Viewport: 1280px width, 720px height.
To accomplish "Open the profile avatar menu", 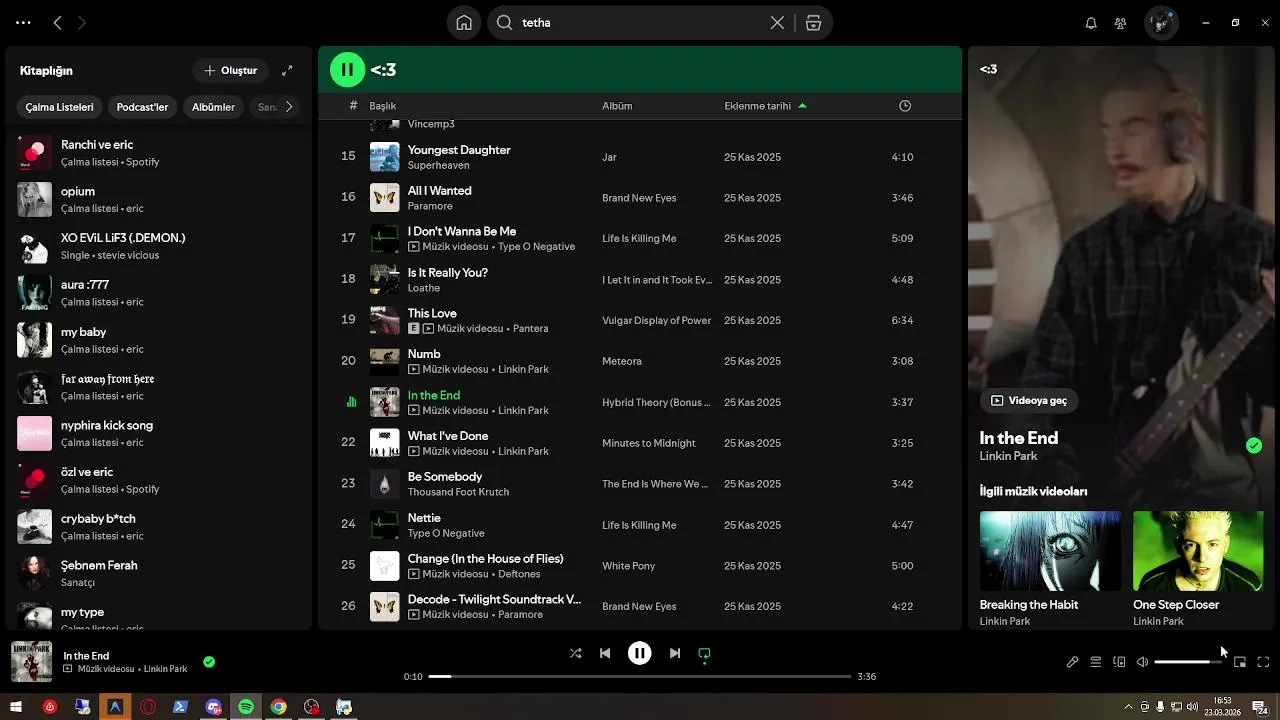I will click(x=1161, y=23).
